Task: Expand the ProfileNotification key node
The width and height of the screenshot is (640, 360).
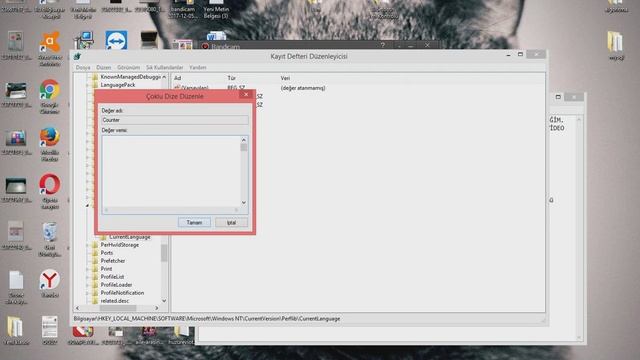Action: (88, 293)
